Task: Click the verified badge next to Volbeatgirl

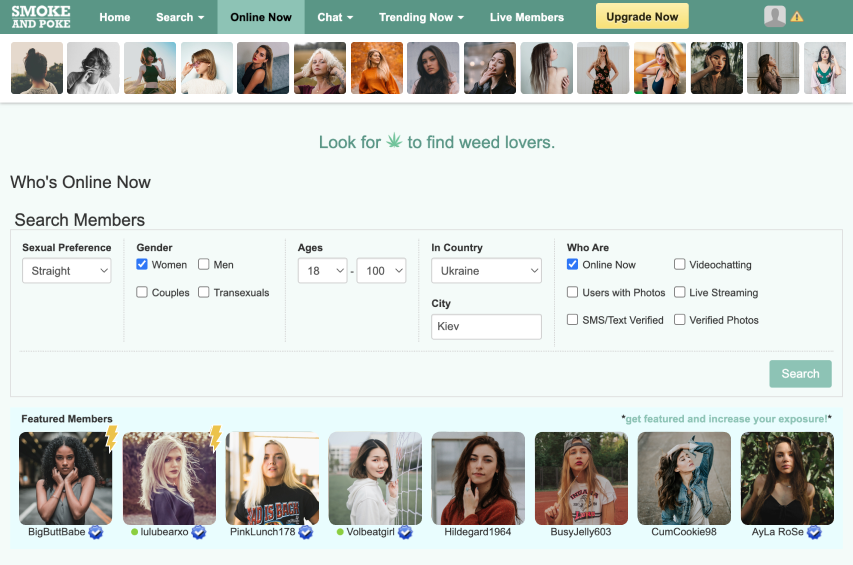Action: 405,532
